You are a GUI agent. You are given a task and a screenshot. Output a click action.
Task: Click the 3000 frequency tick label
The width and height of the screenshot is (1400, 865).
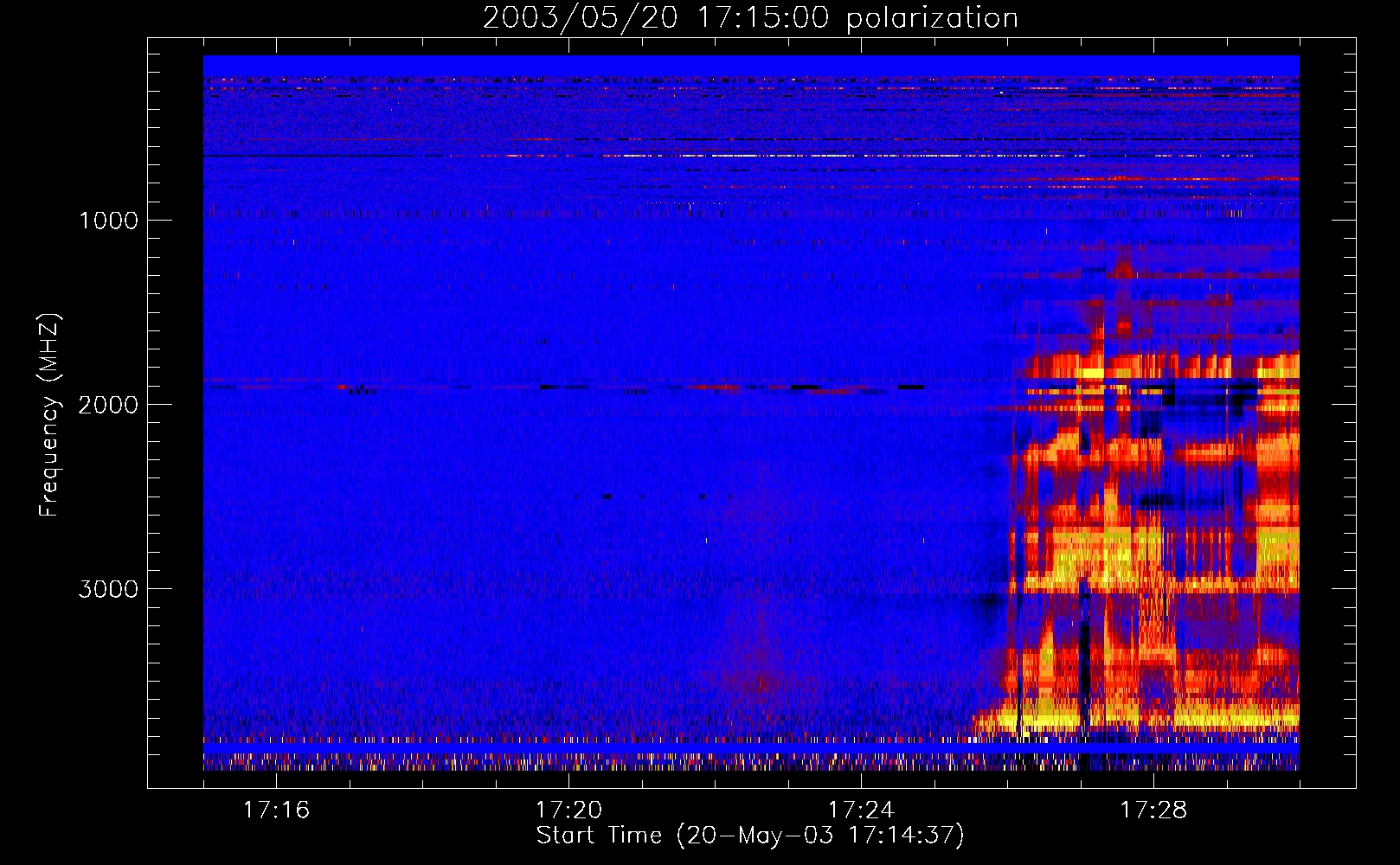[x=108, y=589]
